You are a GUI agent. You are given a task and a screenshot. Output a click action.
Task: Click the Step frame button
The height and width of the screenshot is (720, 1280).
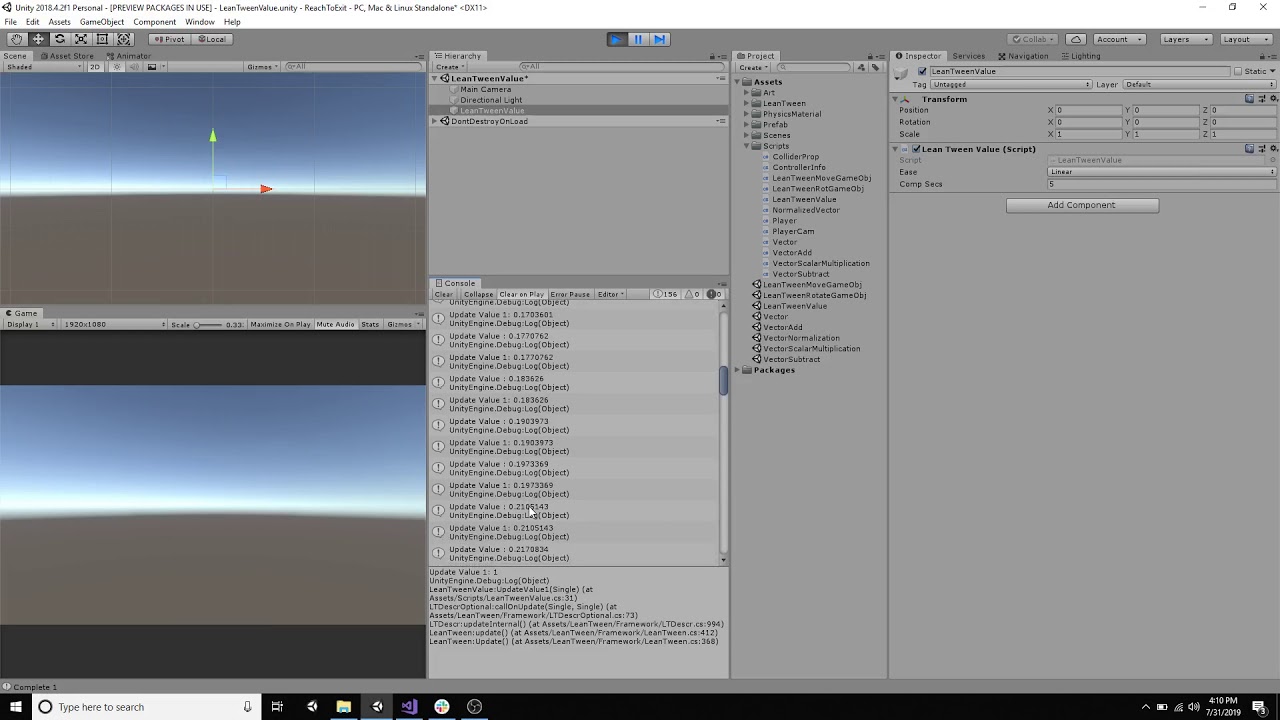coord(659,39)
